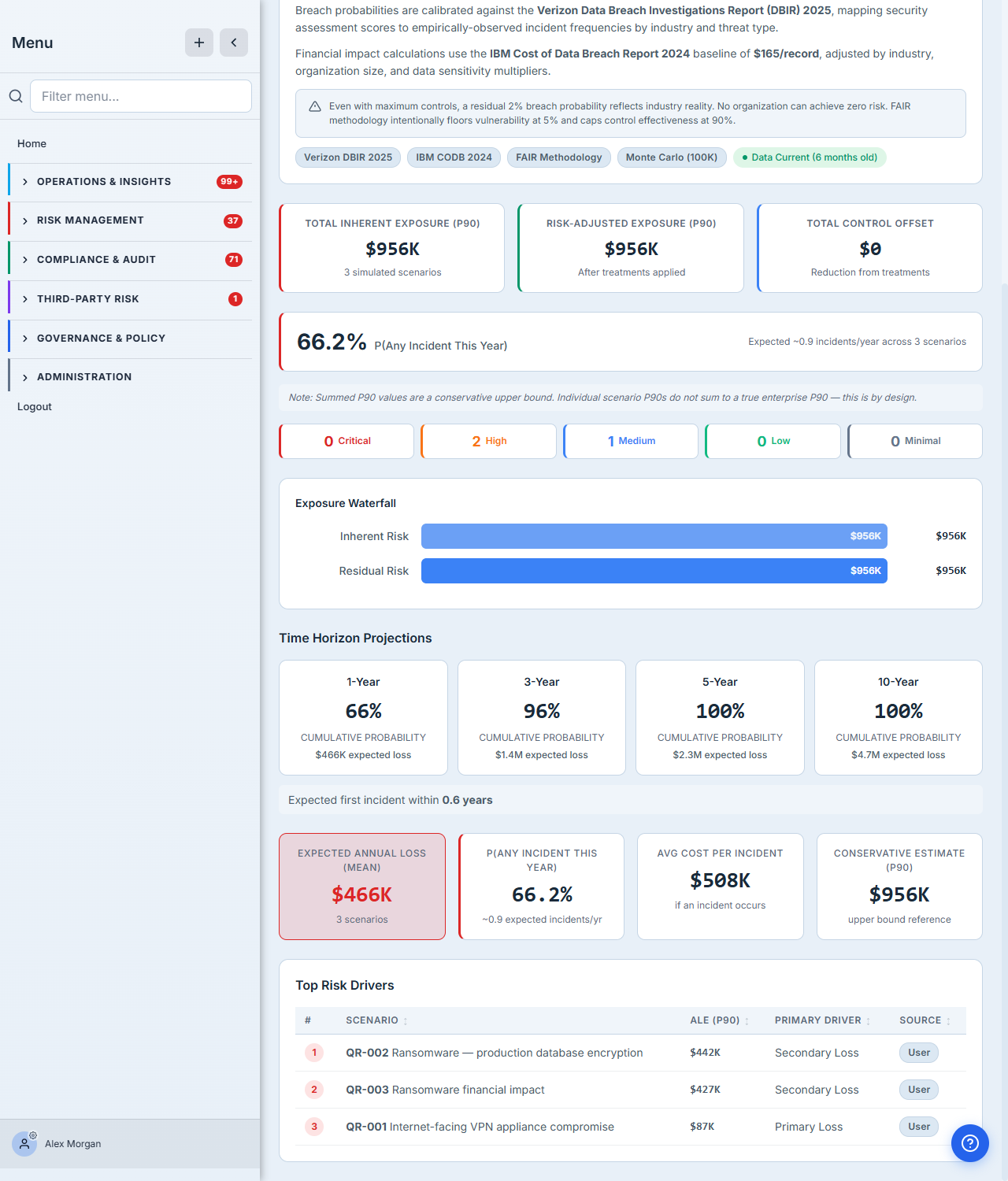The image size is (1008, 1181).
Task: Click the 37 badge on Risk Management
Action: 233,220
